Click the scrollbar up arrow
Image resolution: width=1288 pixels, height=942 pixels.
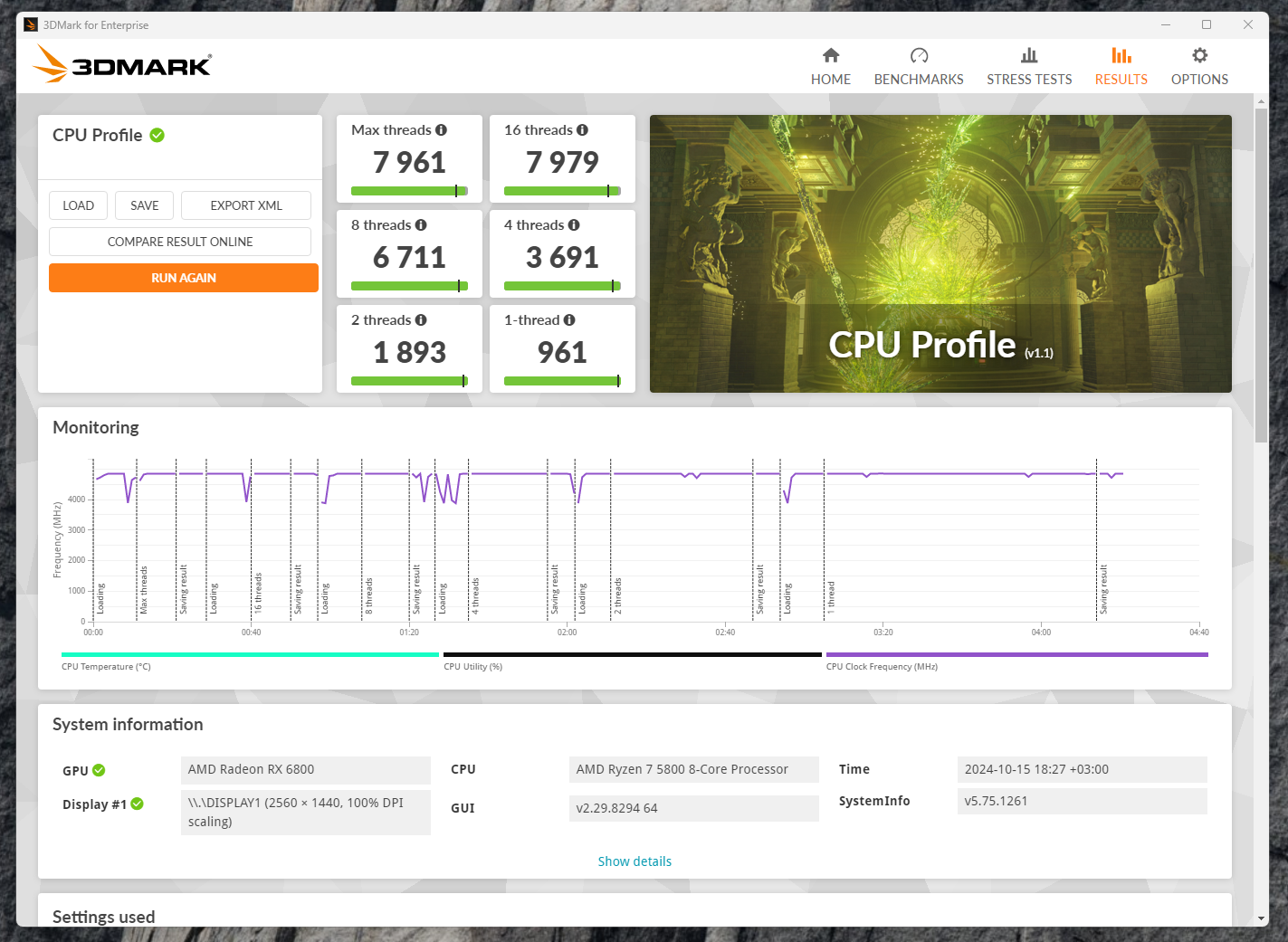(x=1262, y=101)
